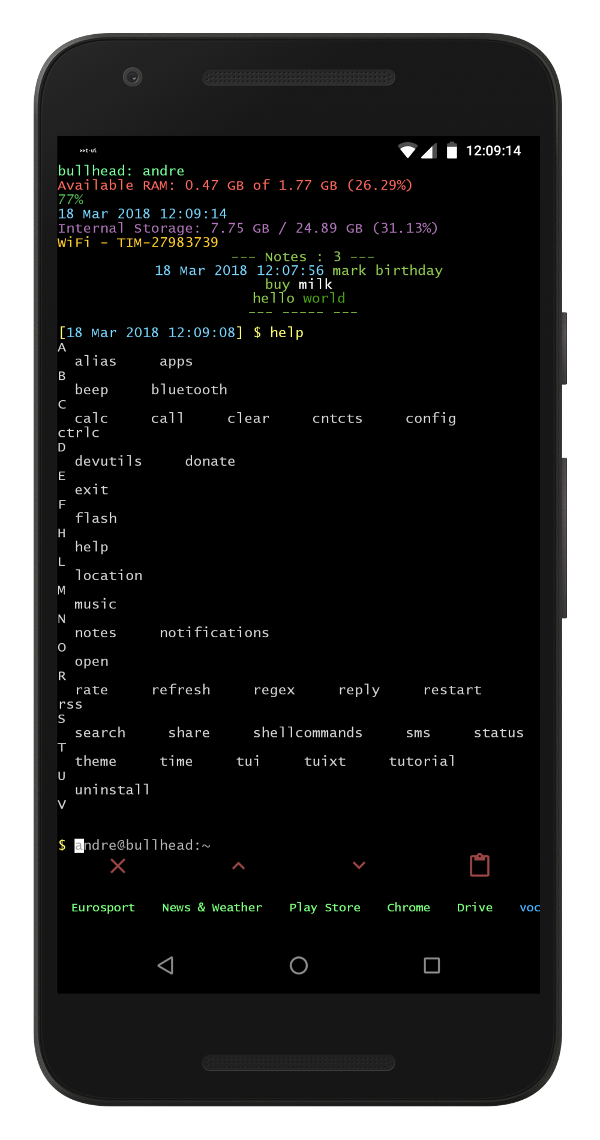Select the 'open' command
The width and height of the screenshot is (600, 1140).
[91, 662]
